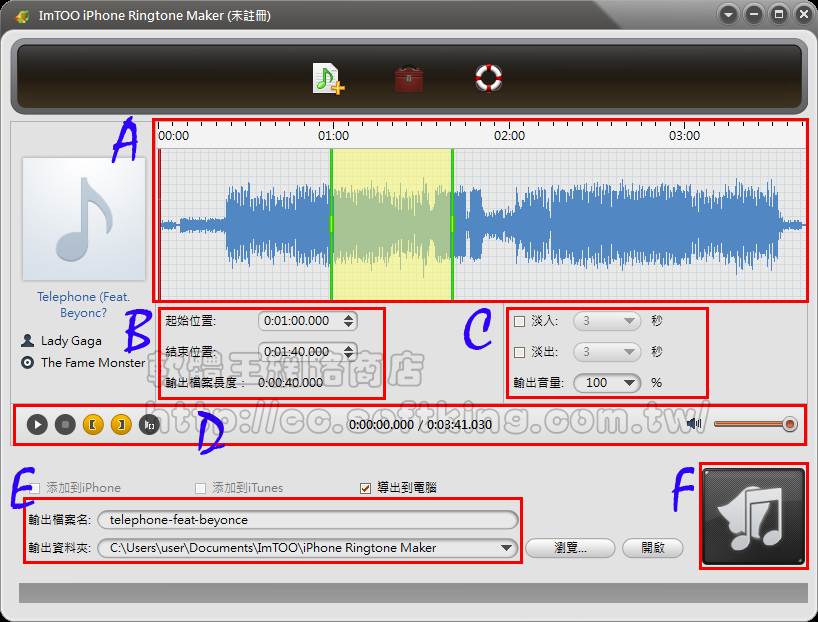Set end point with right bracket button
The width and height of the screenshot is (818, 622).
121,425
